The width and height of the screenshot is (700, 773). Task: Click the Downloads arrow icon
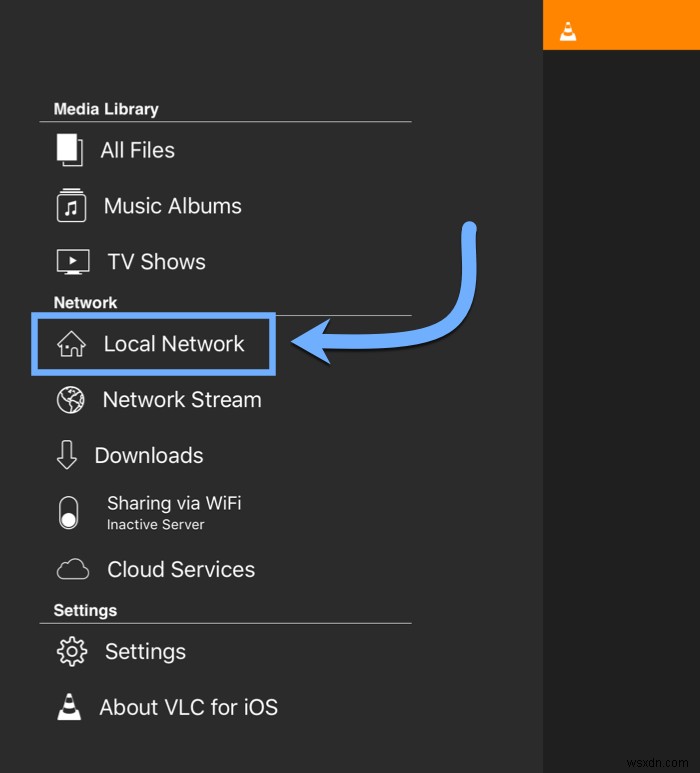coord(67,456)
